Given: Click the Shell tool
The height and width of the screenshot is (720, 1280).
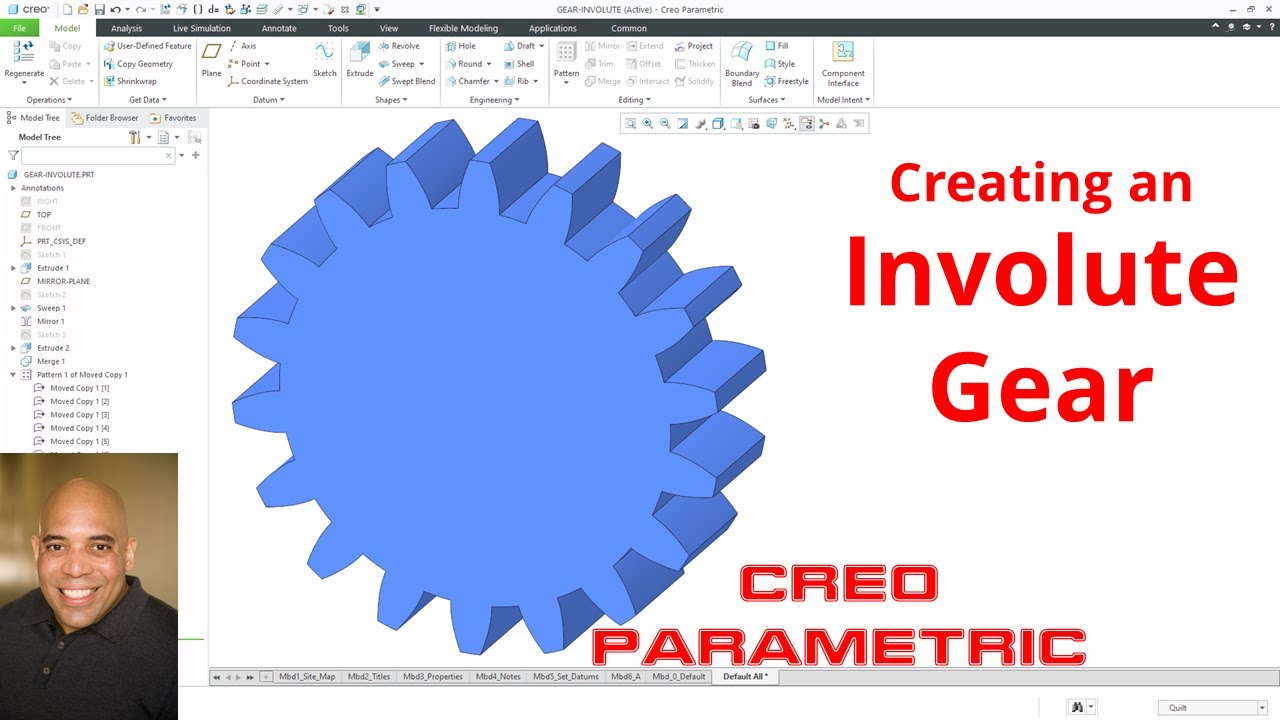Looking at the screenshot, I should (518, 64).
